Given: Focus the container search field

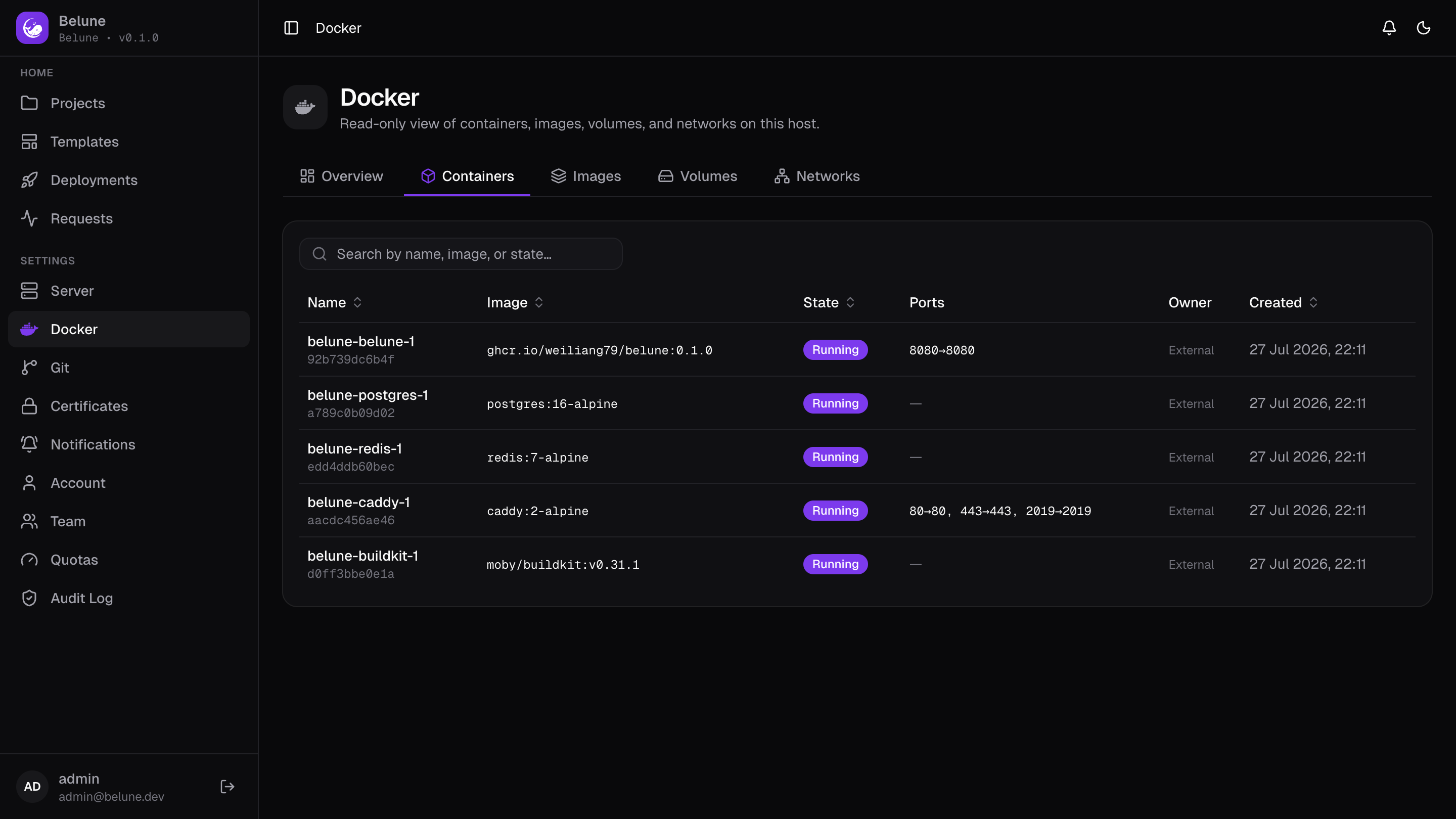Looking at the screenshot, I should coord(461,254).
